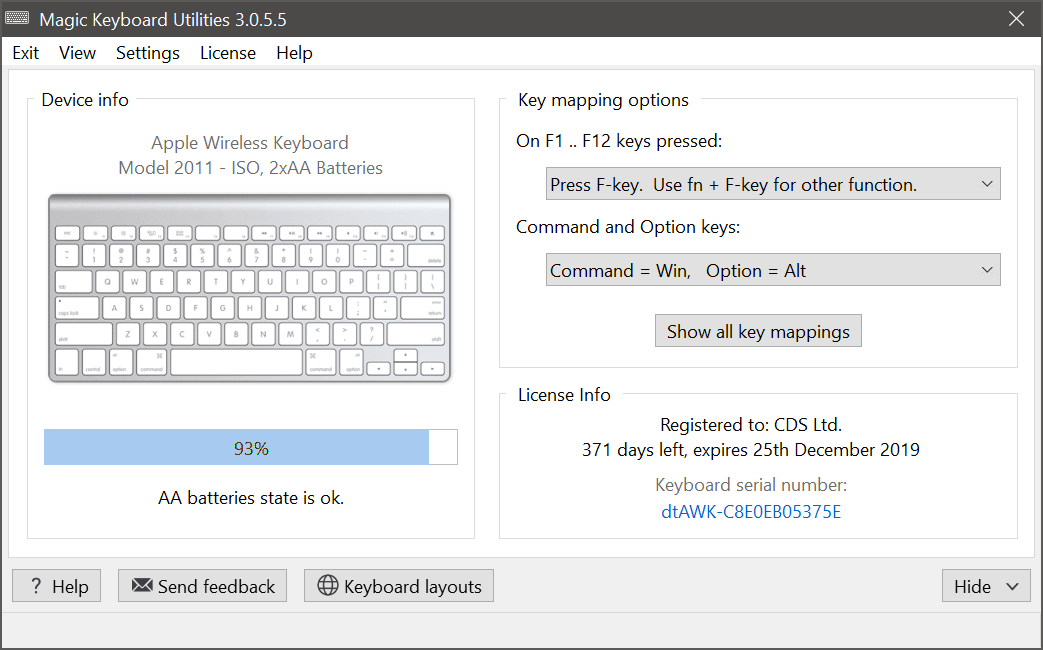The image size is (1043, 650).
Task: Click the Send feedback button
Action: [x=202, y=585]
